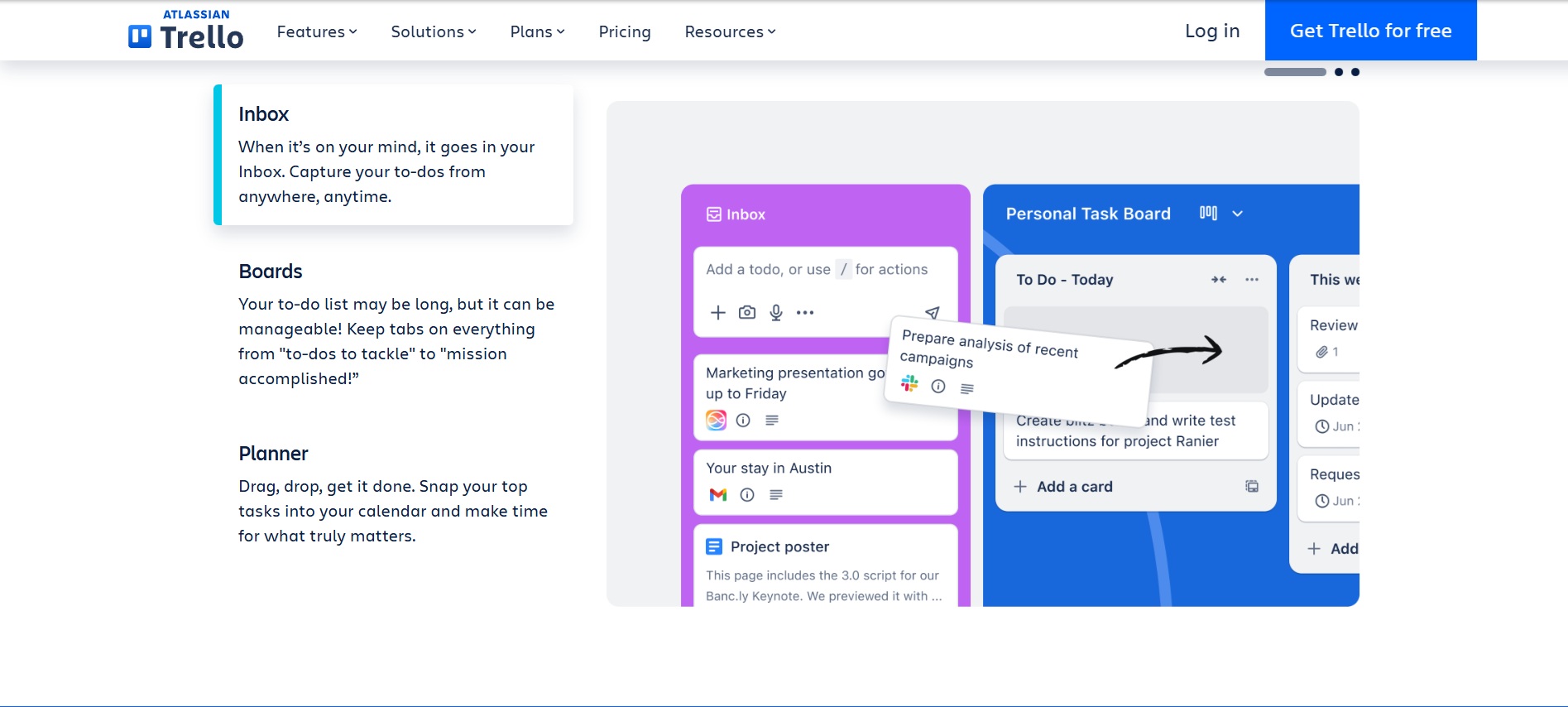Click the Log in link
The image size is (1568, 707).
coord(1212,31)
